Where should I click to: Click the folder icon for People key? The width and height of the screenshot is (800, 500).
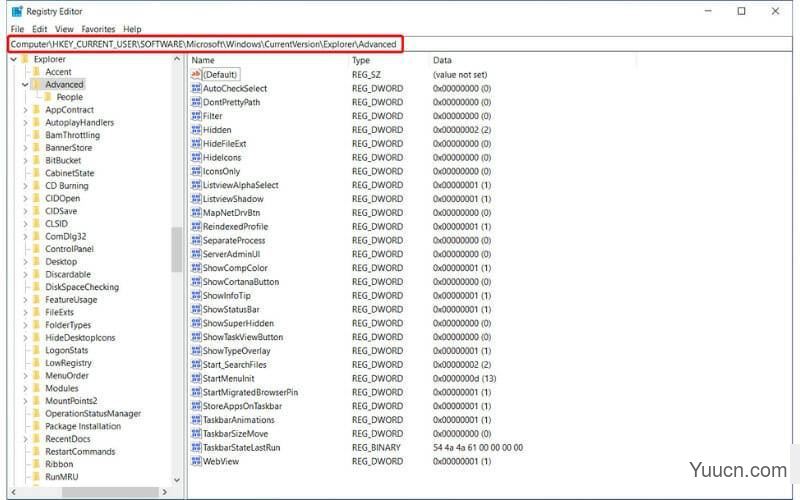(48, 97)
